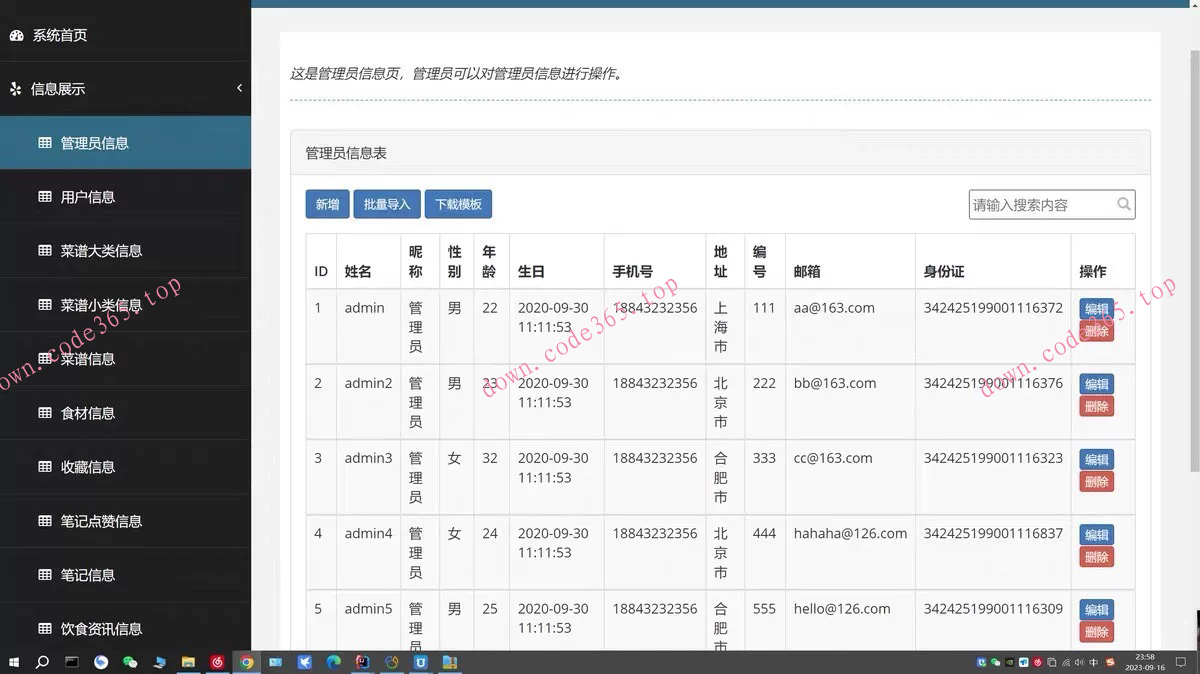Launch NetEase Cloud Music from the taskbar

pos(216,661)
